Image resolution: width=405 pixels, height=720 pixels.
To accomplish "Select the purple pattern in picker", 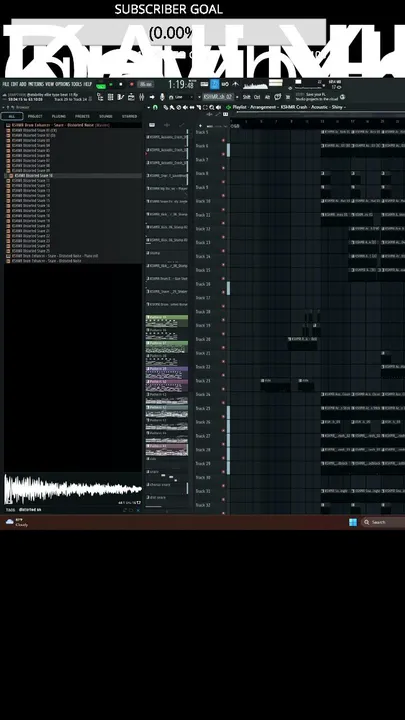I will click(x=167, y=372).
